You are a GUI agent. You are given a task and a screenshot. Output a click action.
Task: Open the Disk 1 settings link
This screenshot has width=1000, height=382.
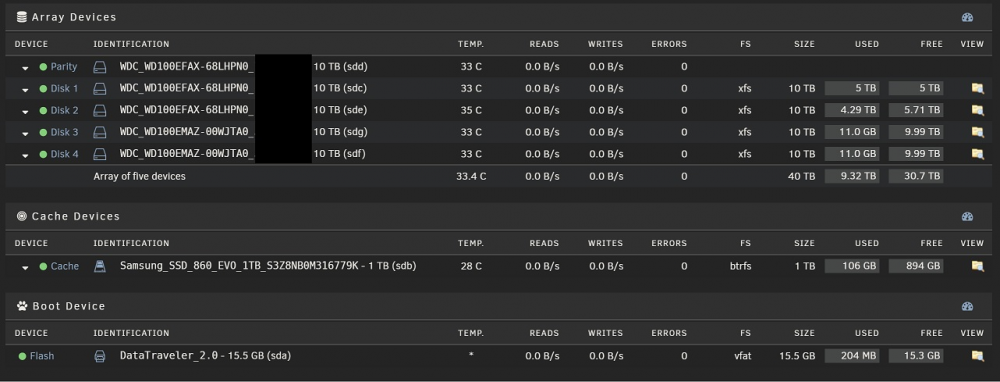(64, 89)
